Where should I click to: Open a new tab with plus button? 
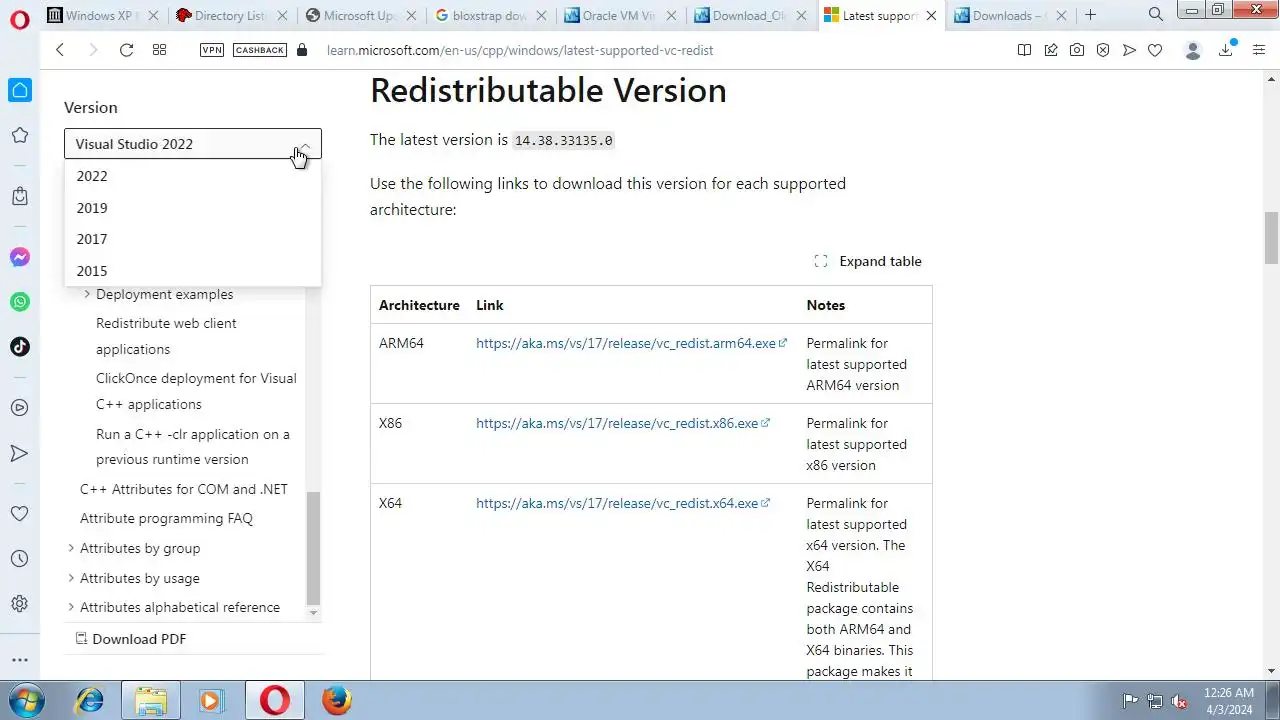(x=1090, y=15)
